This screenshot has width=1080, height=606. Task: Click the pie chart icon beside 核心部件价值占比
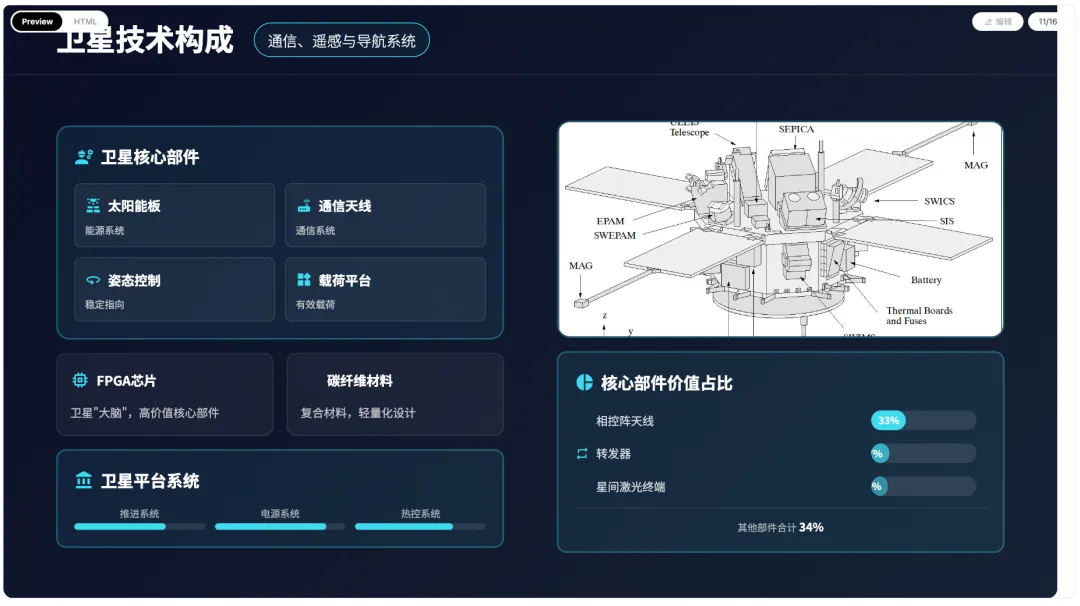point(585,383)
